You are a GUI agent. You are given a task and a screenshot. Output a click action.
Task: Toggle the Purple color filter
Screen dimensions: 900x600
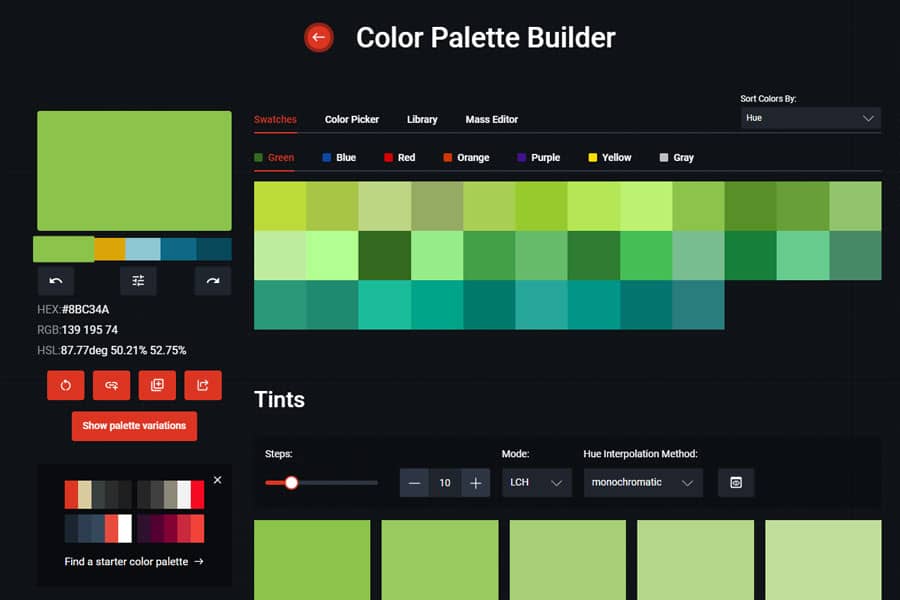tap(539, 157)
